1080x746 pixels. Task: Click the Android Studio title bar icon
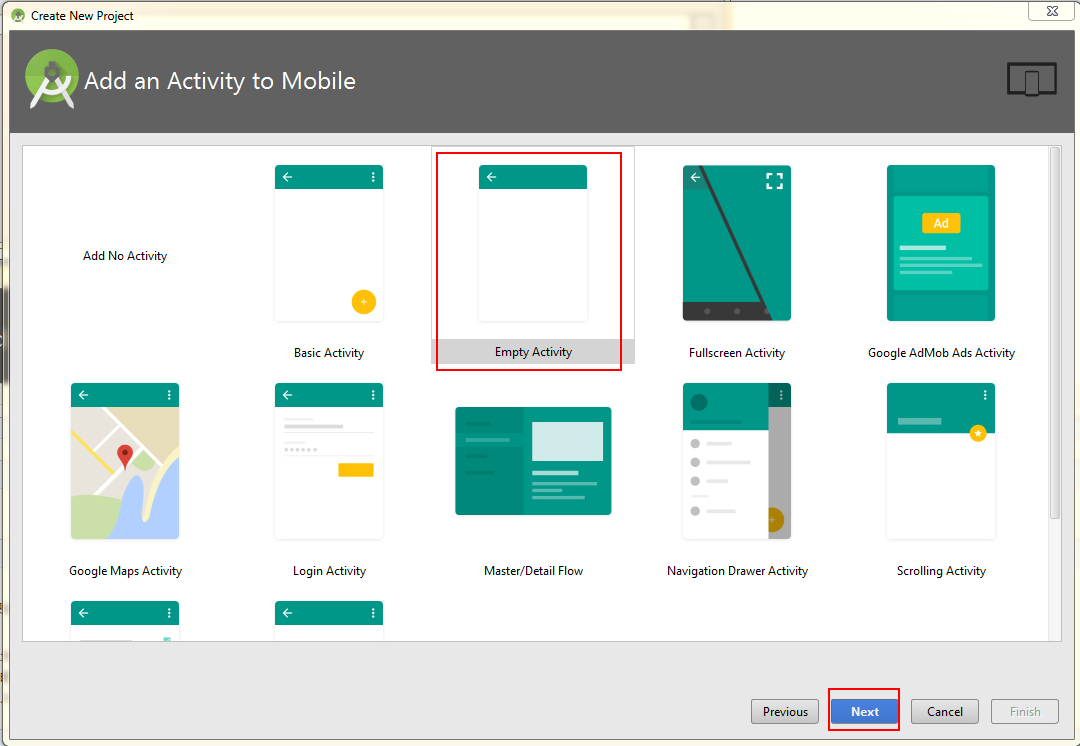point(18,15)
